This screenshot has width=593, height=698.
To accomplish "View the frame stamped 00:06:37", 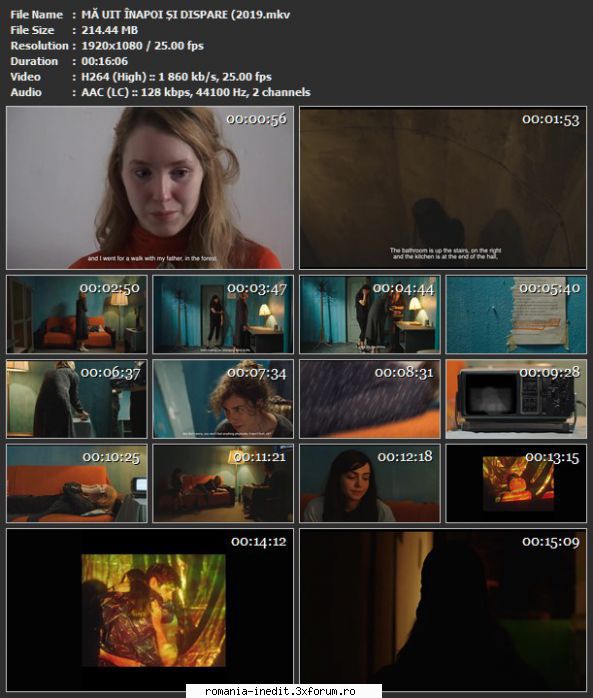I will (x=77, y=399).
